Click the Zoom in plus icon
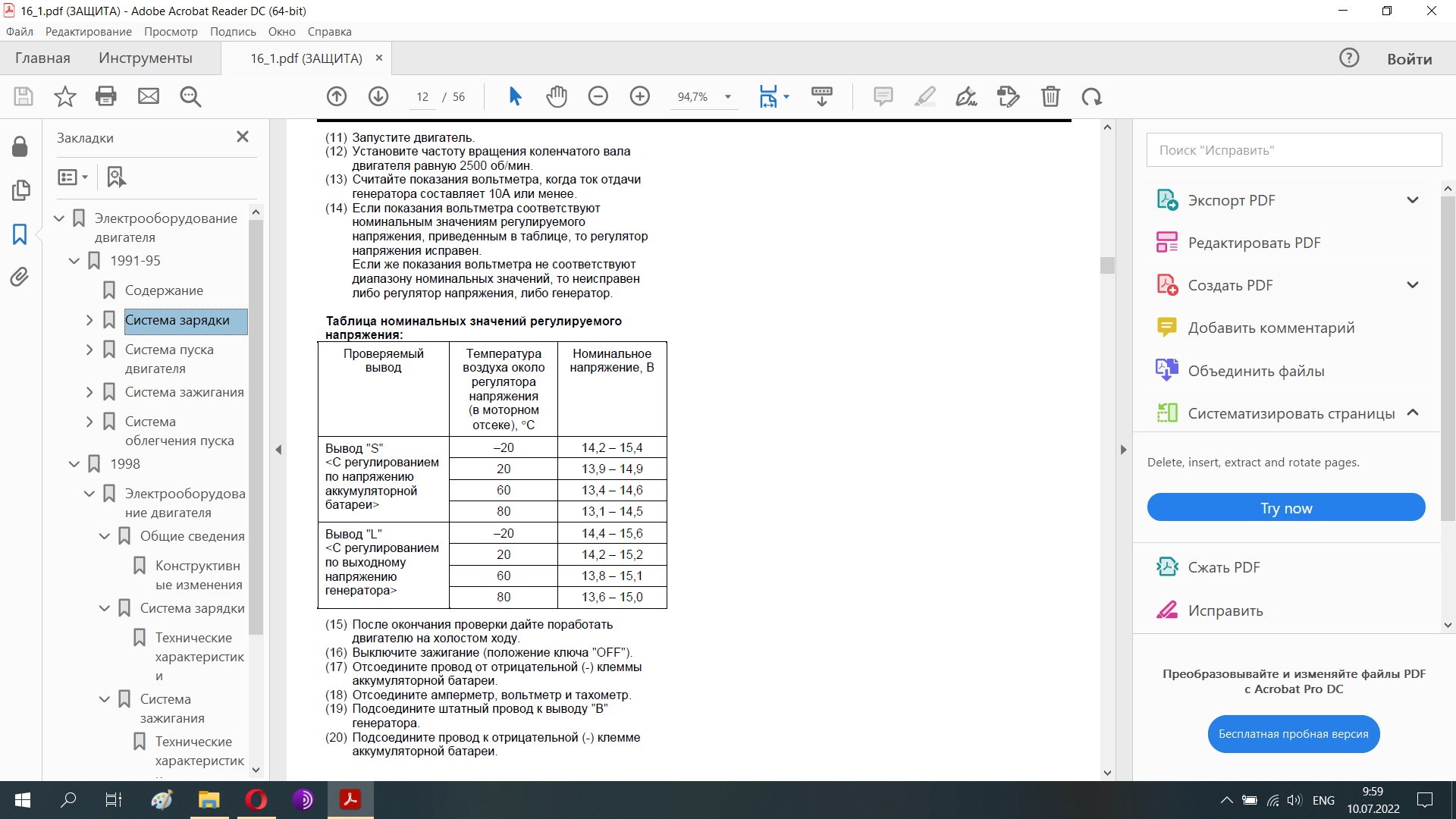This screenshot has height=819, width=1456. [639, 96]
